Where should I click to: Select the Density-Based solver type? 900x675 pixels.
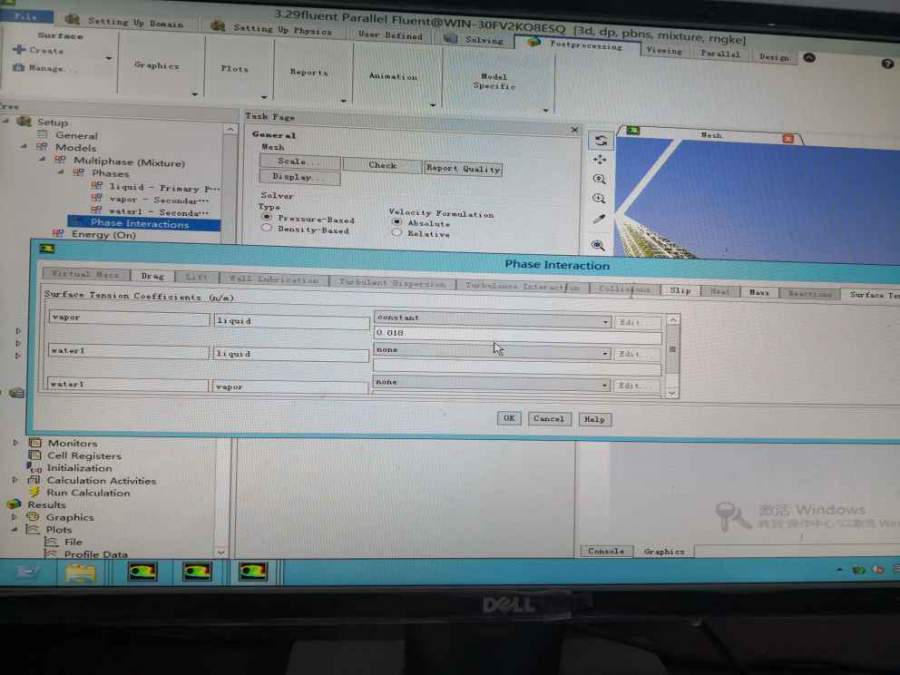[x=266, y=228]
